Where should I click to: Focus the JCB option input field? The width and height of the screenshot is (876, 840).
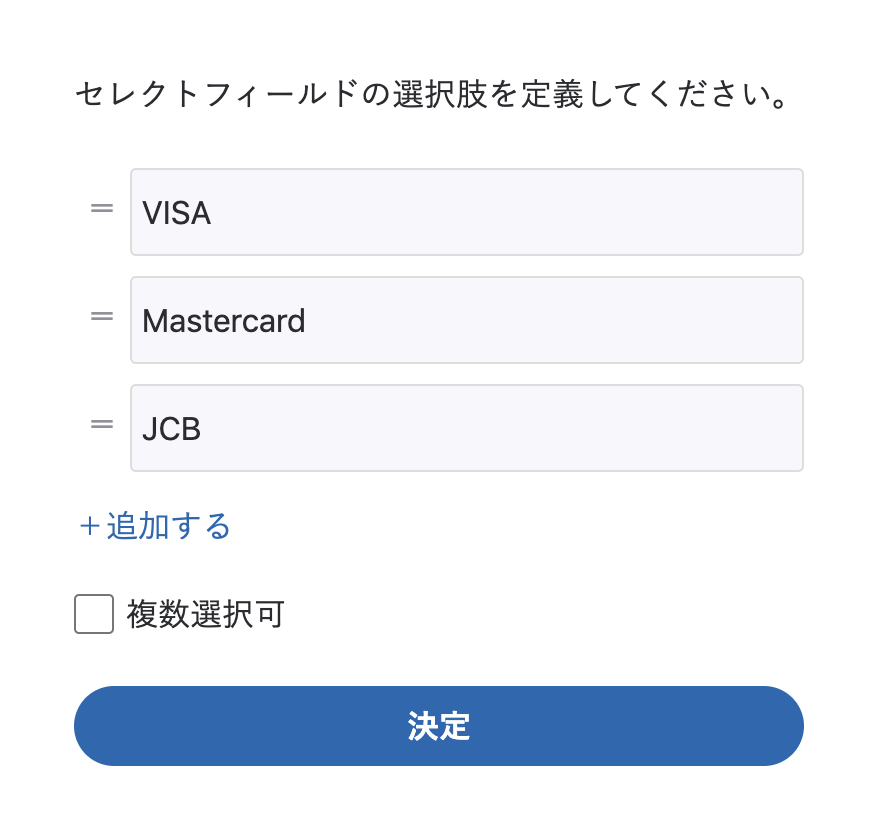[466, 428]
